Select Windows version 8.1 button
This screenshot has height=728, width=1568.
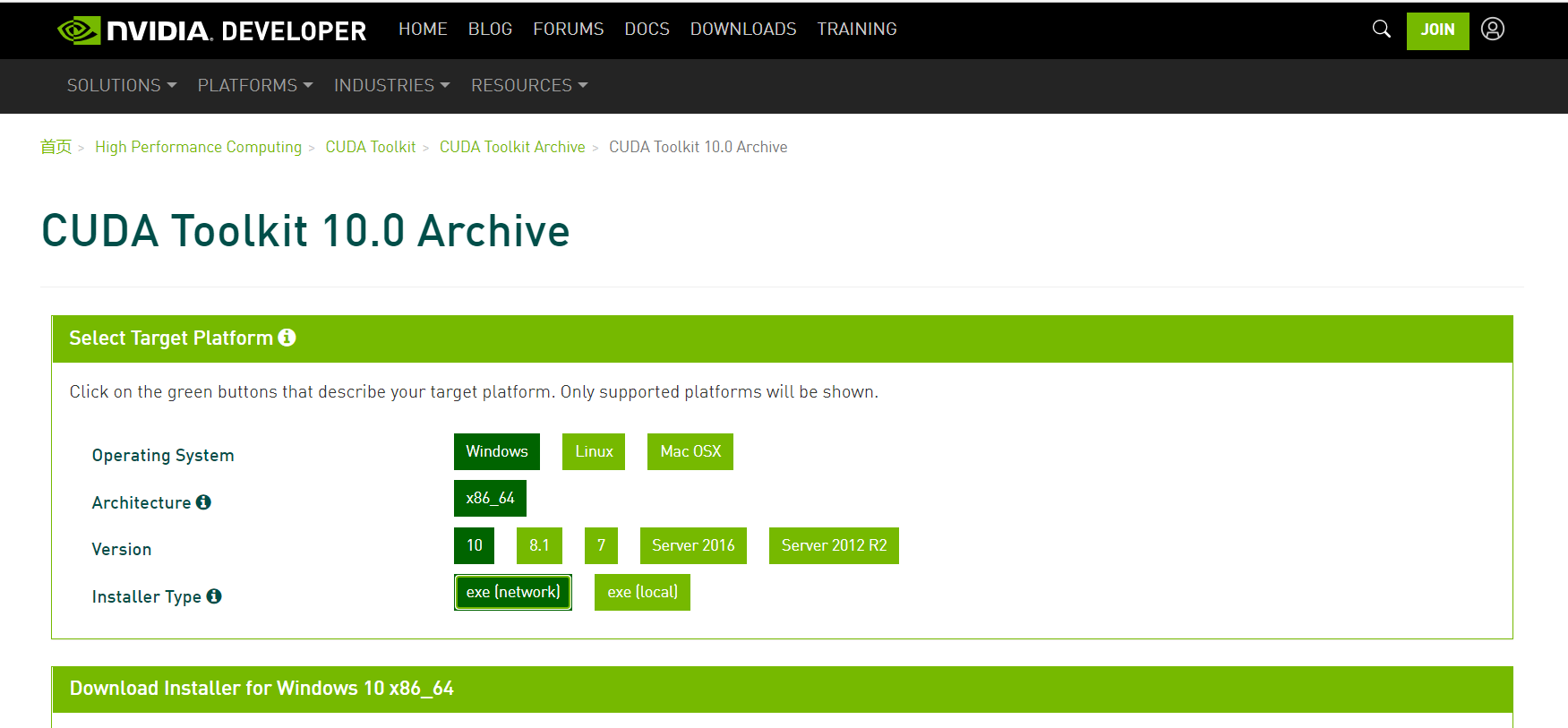coord(539,545)
